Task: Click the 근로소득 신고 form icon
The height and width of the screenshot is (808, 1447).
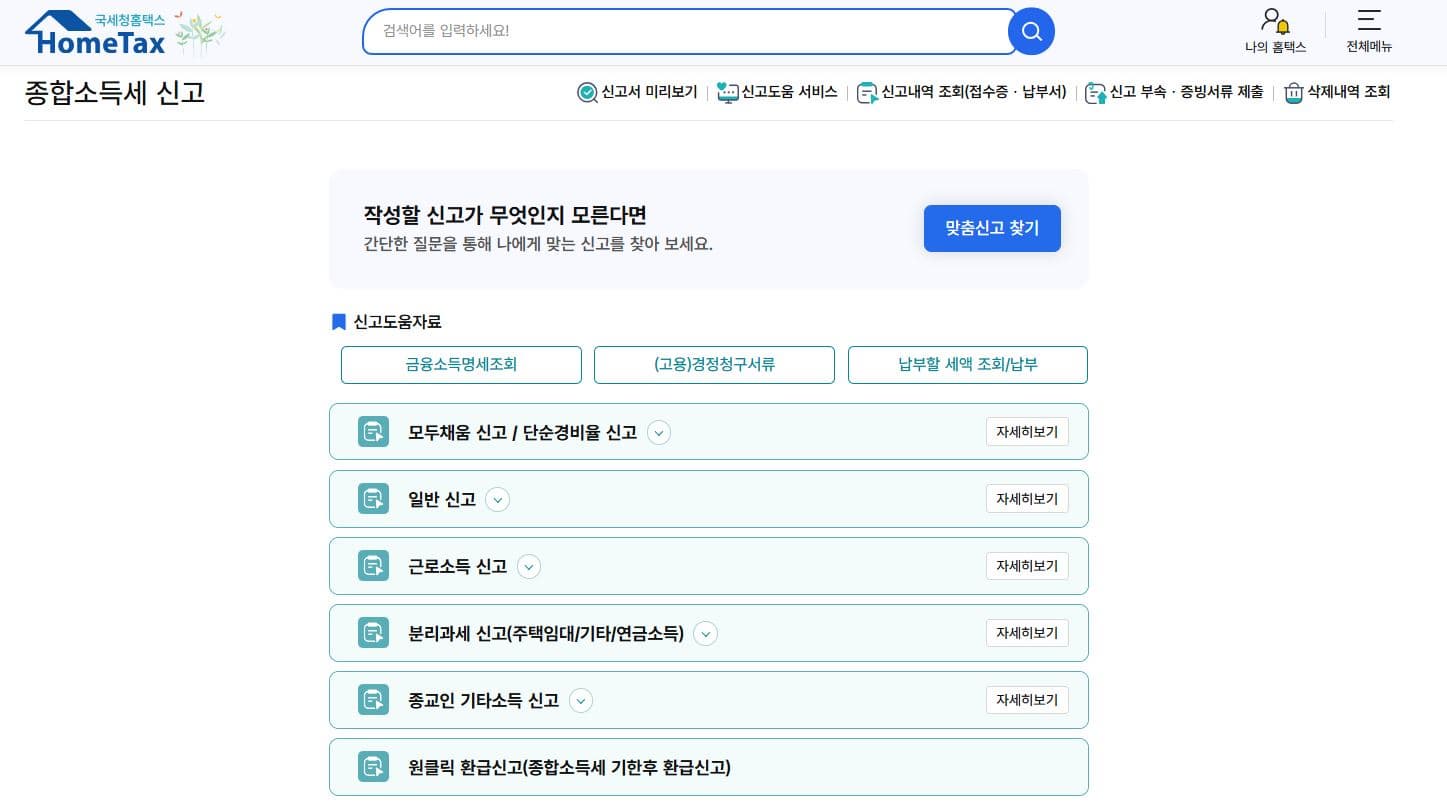Action: coord(373,566)
